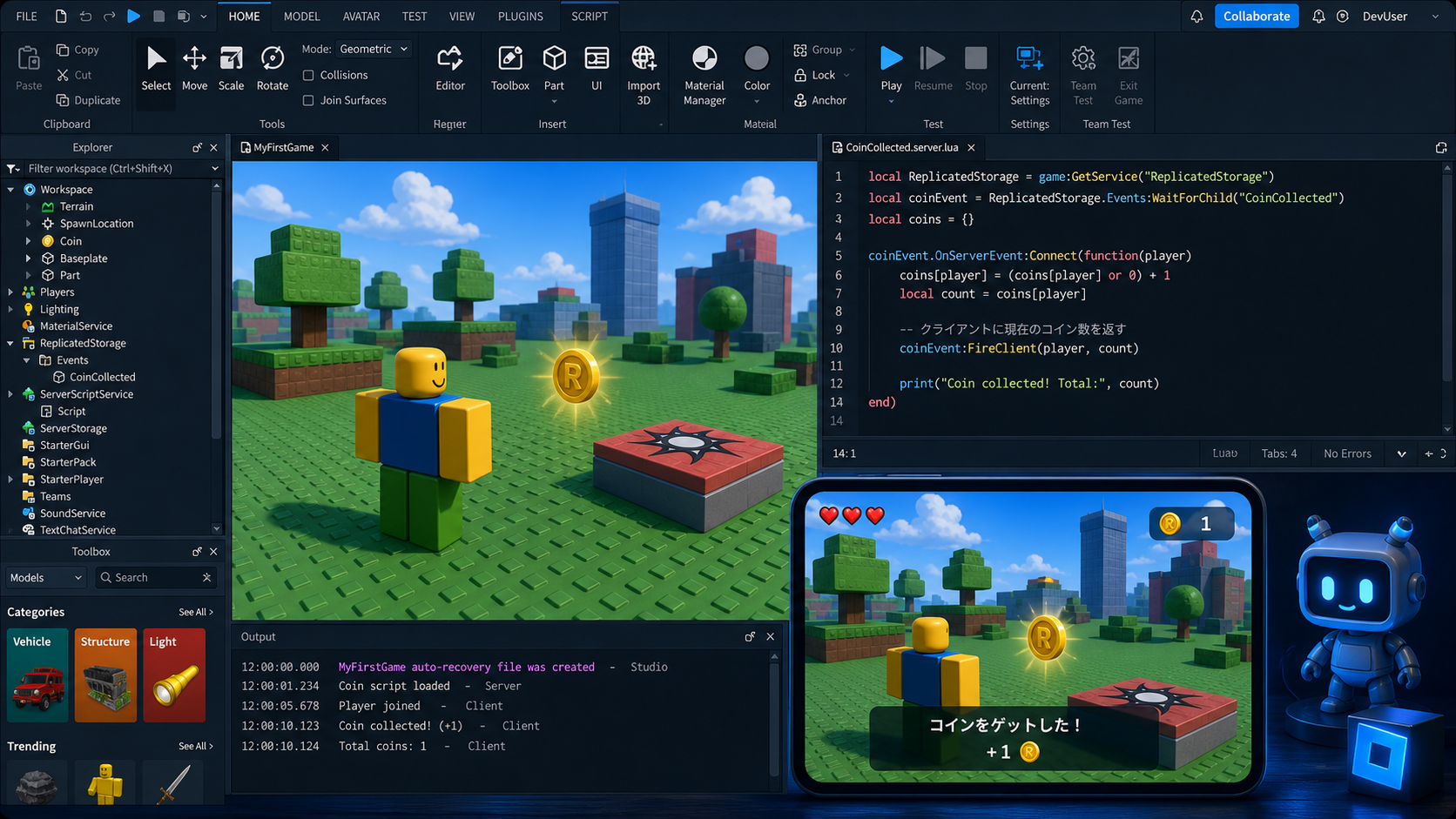
Task: Open Current Settings for testing
Action: coord(1029,76)
